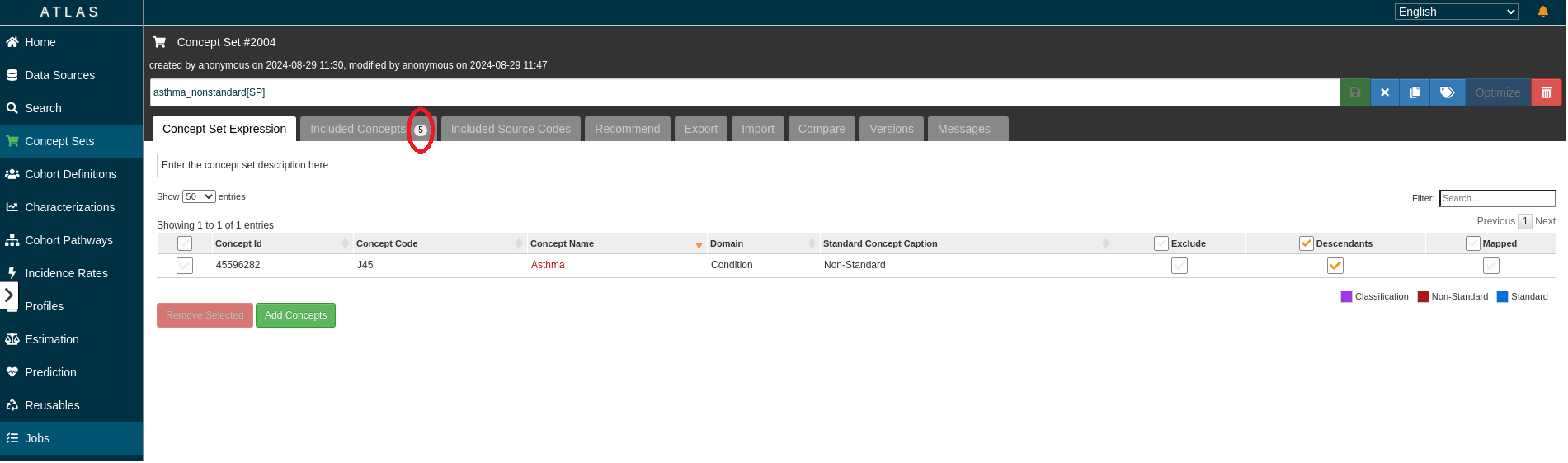Click the purple Classification legend swatch

(x=1346, y=297)
